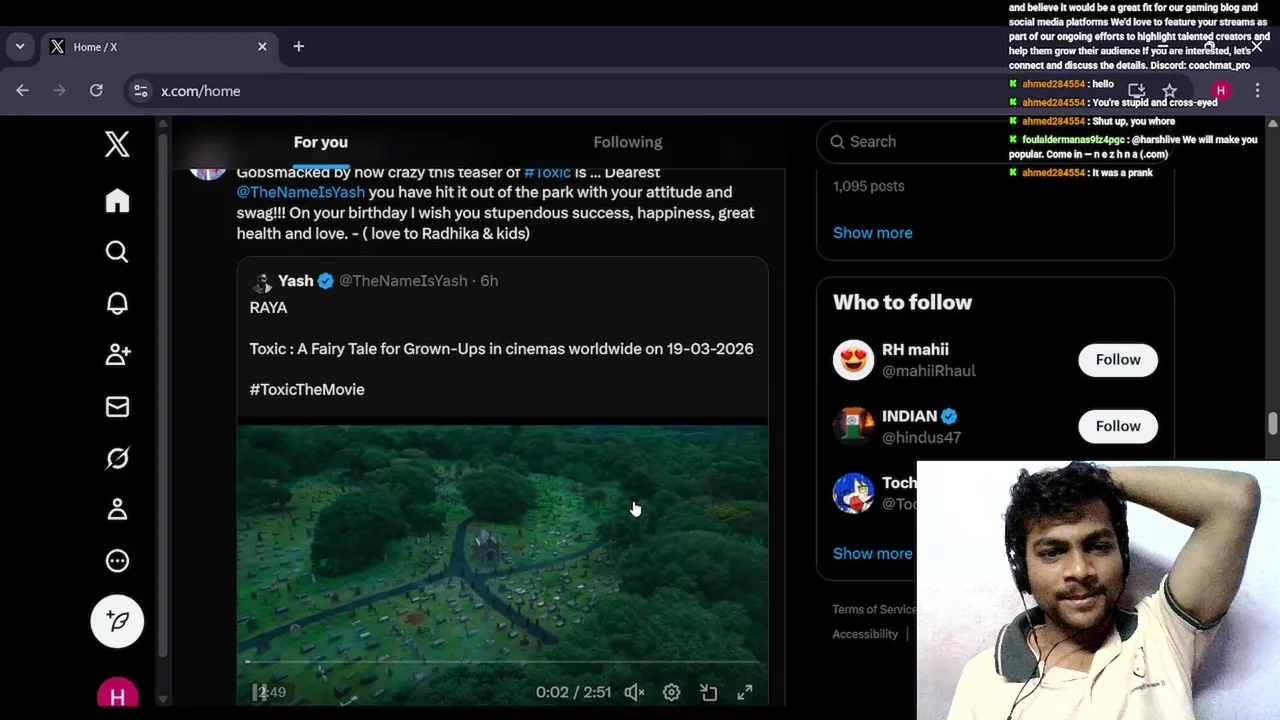The width and height of the screenshot is (1280, 720).
Task: Open Chrome three-dot menu
Action: click(x=1257, y=90)
